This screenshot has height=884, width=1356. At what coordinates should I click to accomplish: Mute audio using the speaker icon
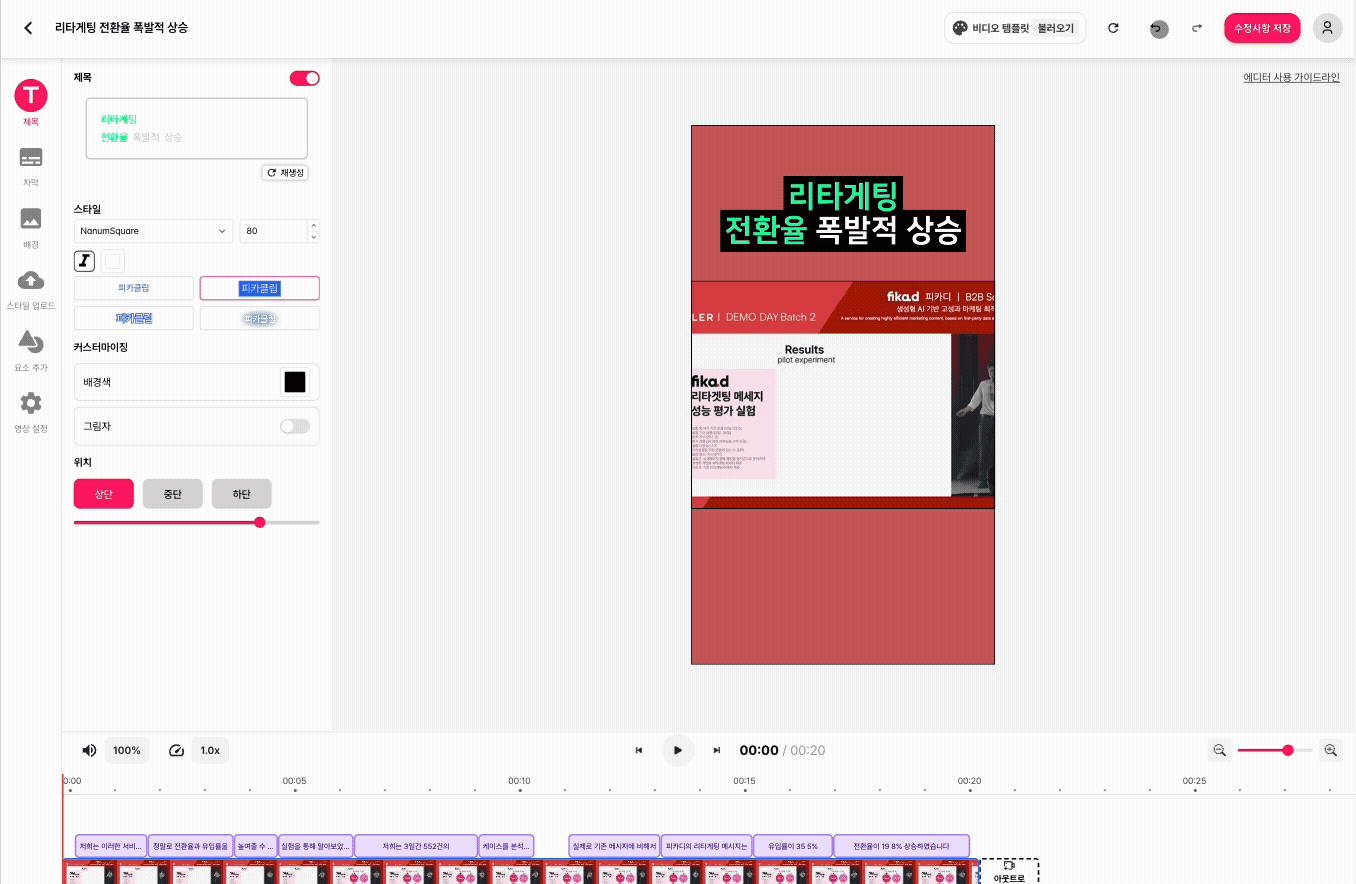[x=89, y=750]
